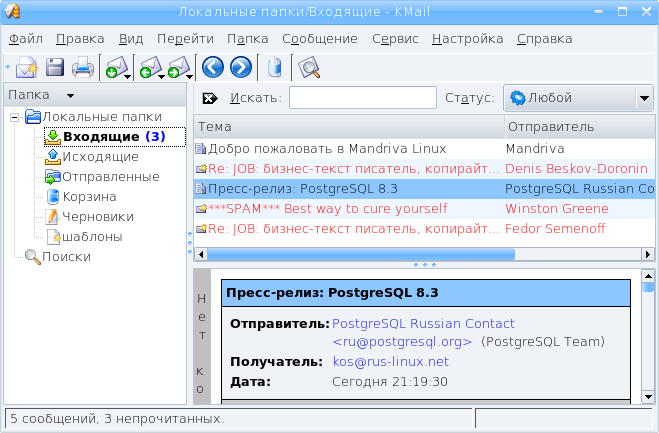Open the Правка menu
659x433 pixels.
tap(80, 39)
